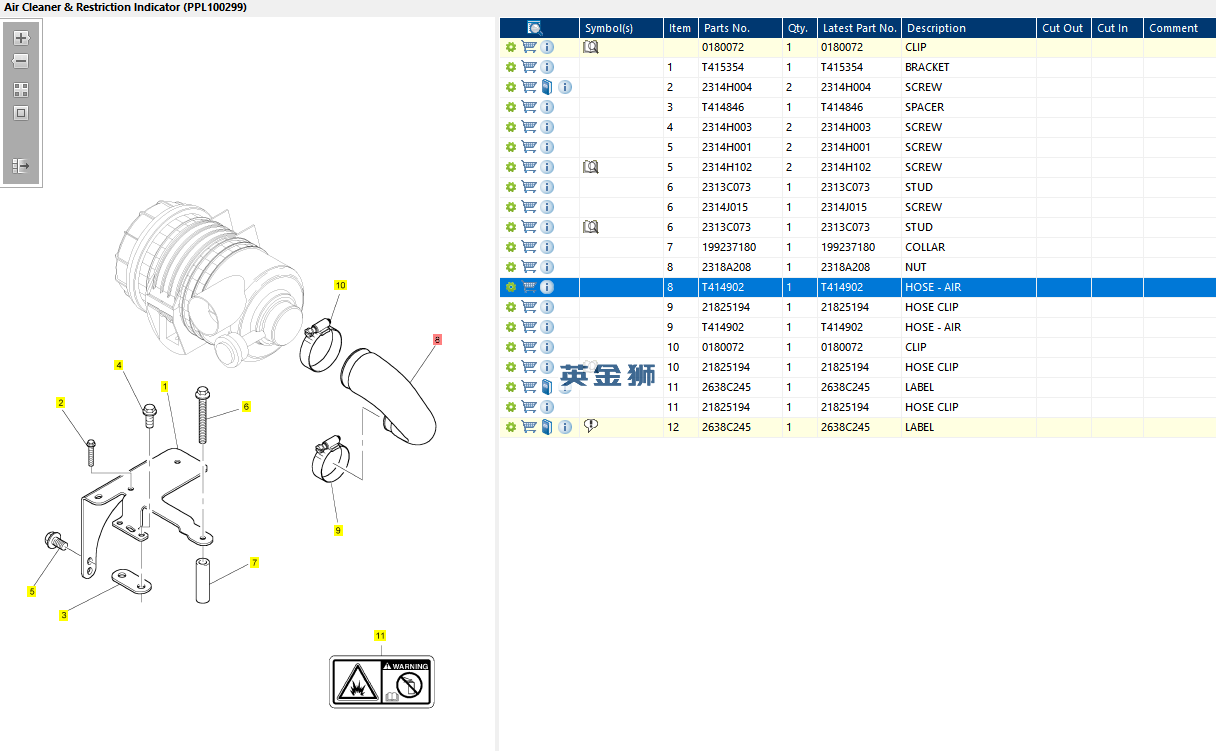This screenshot has height=751, width=1216.
Task: Add BRACKET T415354 to the cart
Action: pos(529,67)
